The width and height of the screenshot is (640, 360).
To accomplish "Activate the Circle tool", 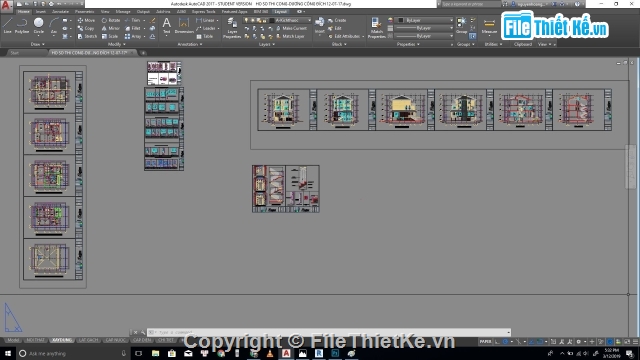I will click(x=39, y=25).
